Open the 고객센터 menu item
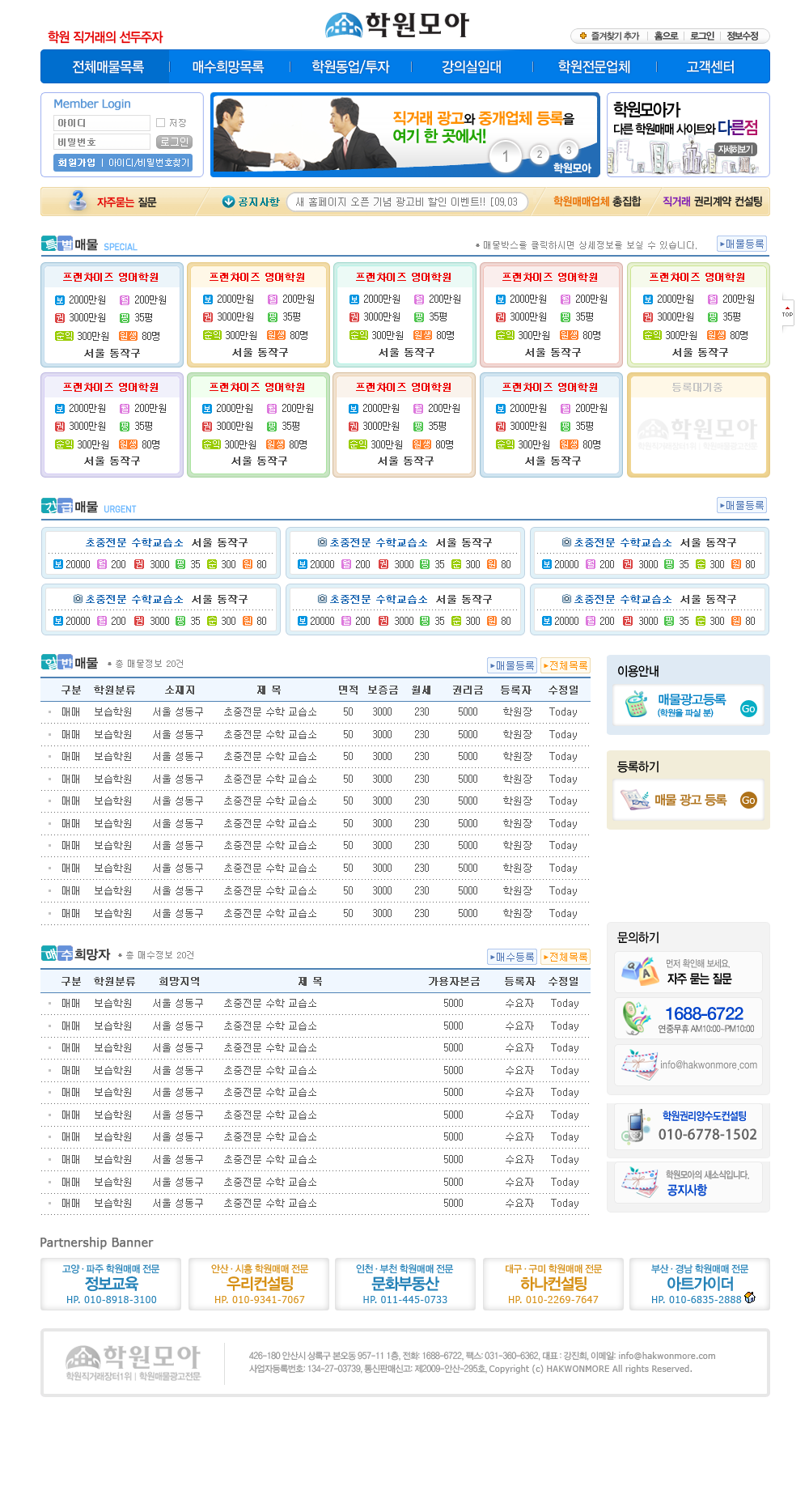Viewport: 809px width, 1512px height. (x=710, y=67)
